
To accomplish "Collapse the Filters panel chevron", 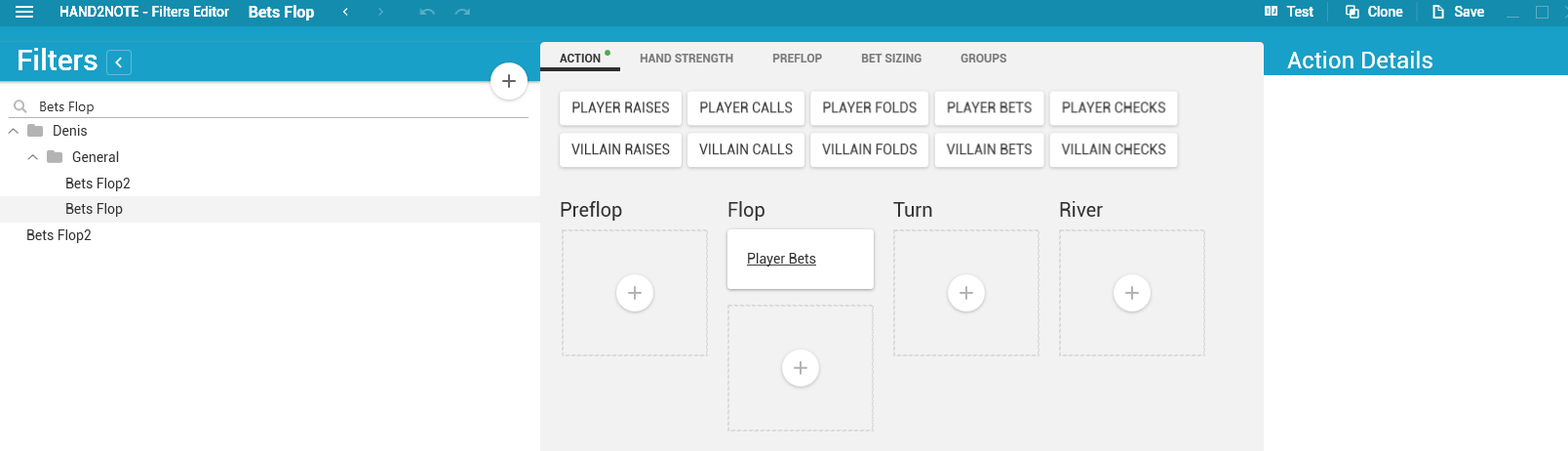I will tap(119, 62).
